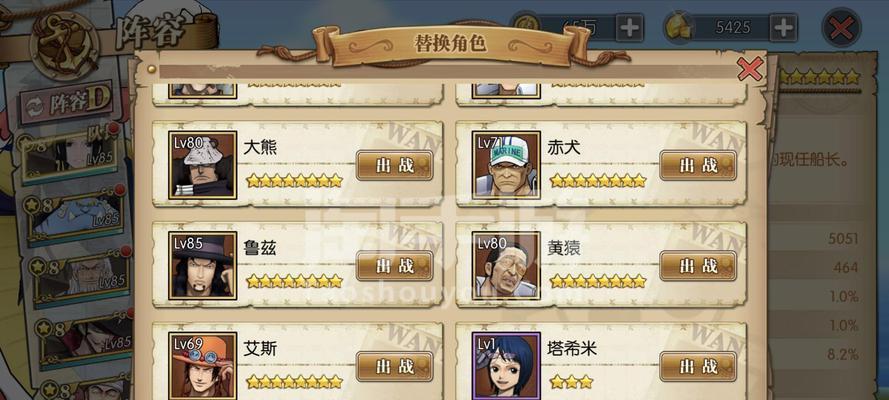Close the 替换角色 dialog with red X

tap(750, 70)
